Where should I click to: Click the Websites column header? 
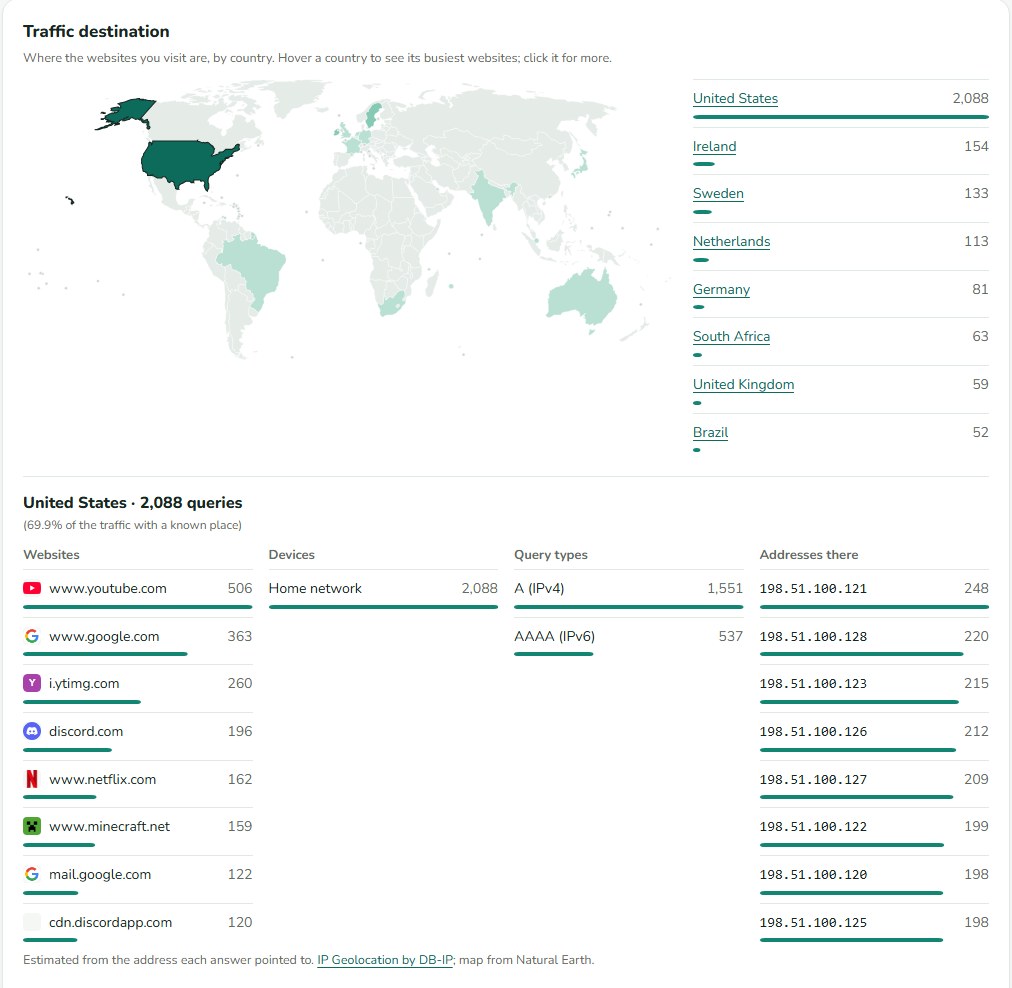tap(51, 554)
